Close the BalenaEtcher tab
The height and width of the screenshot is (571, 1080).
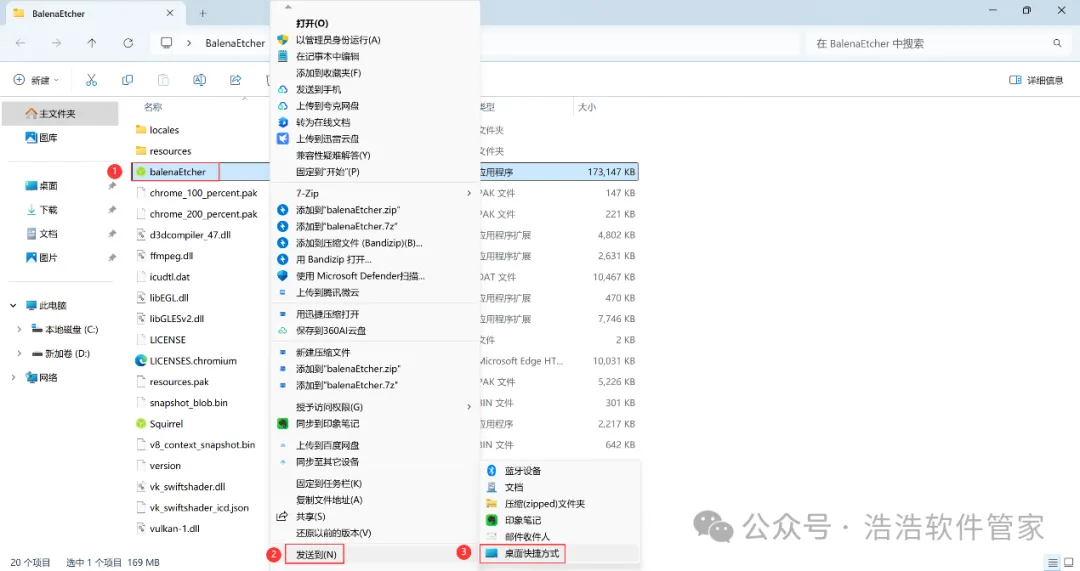point(170,13)
